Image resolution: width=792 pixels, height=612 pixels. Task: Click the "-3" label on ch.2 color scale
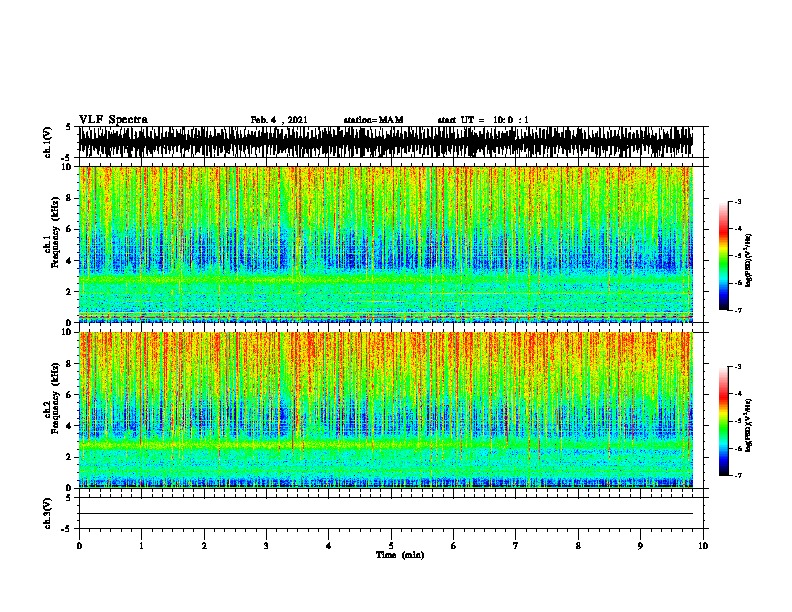737,367
